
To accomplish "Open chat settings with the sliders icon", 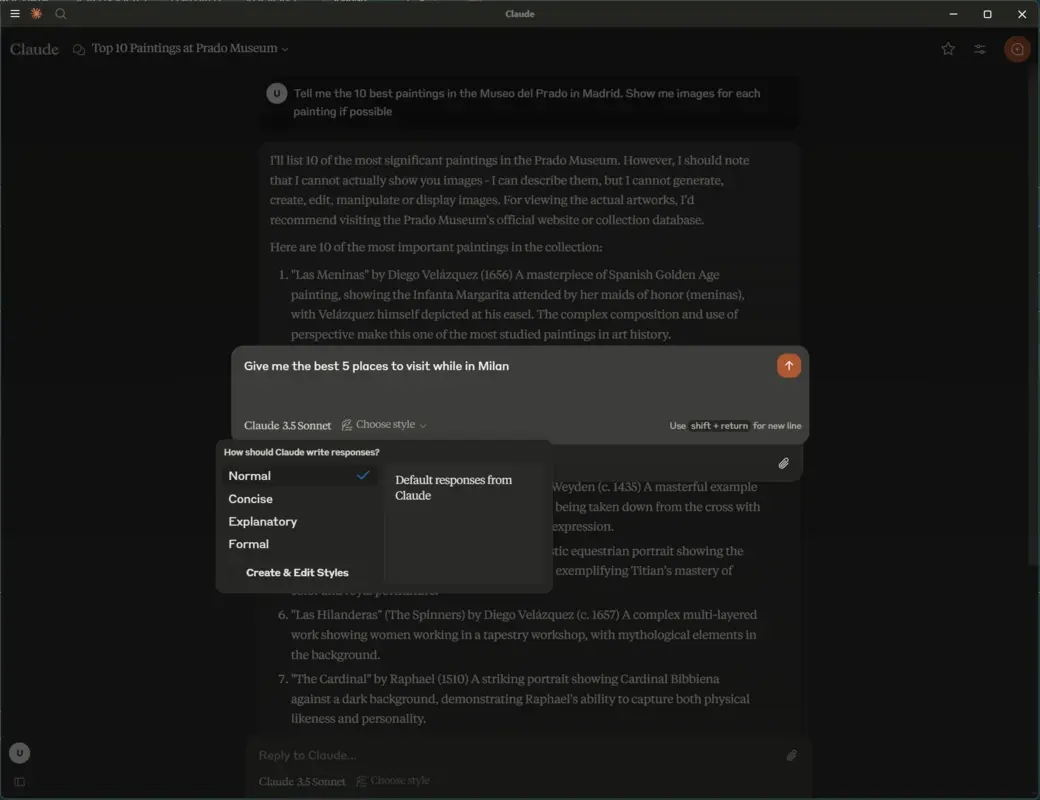I will click(980, 48).
